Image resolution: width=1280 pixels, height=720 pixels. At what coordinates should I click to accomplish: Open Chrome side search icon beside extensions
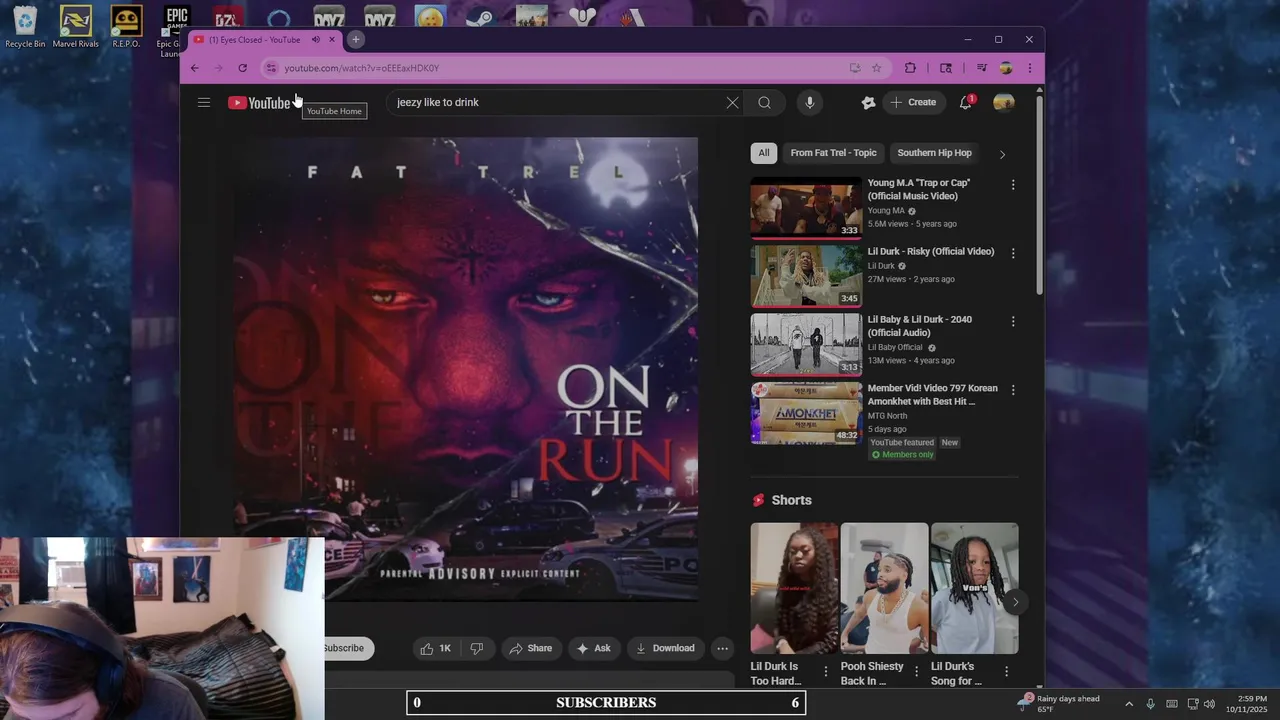coord(946,68)
